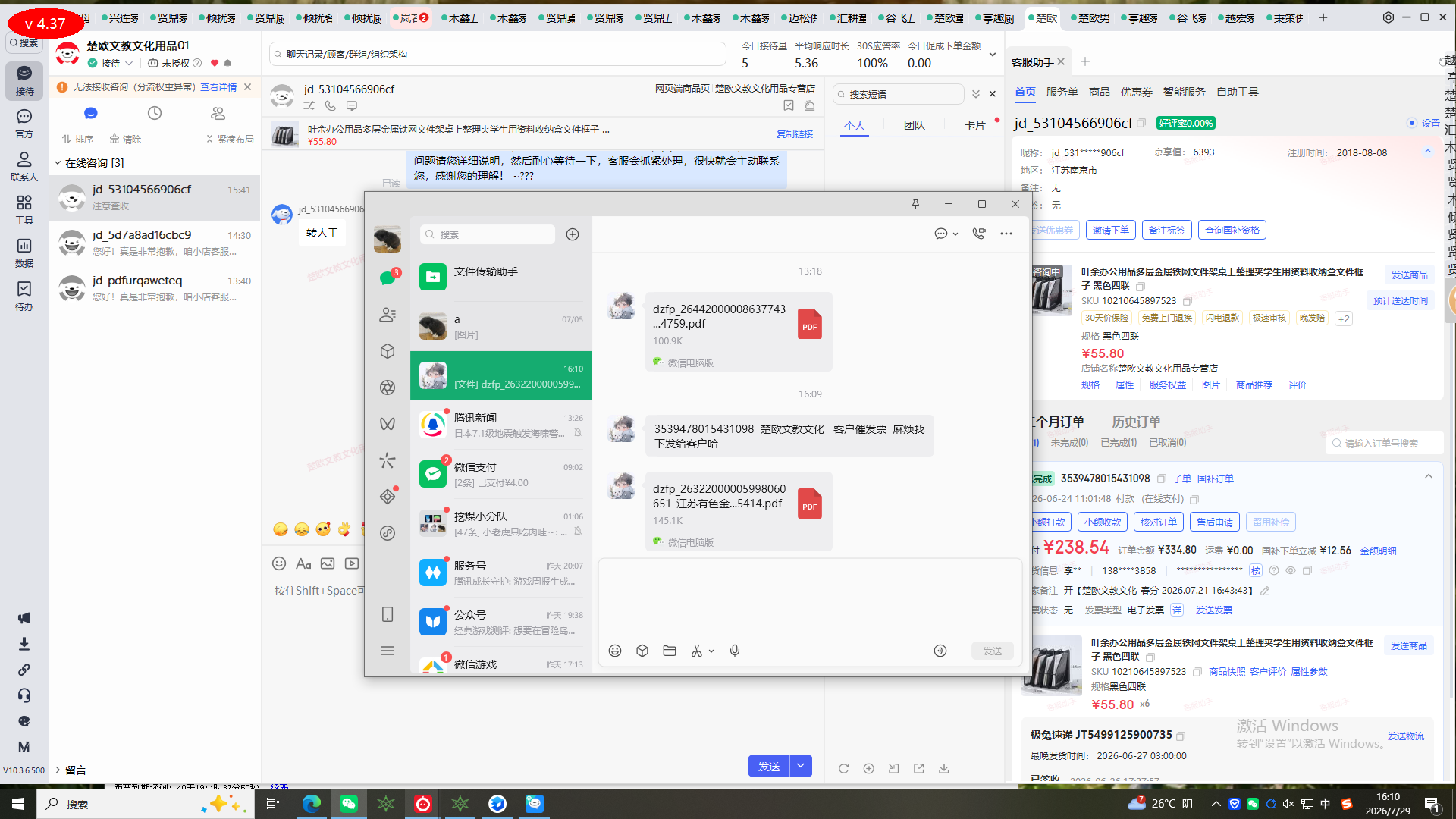
Task: Click the megaphone icon in JD sidebar
Action: (x=24, y=618)
